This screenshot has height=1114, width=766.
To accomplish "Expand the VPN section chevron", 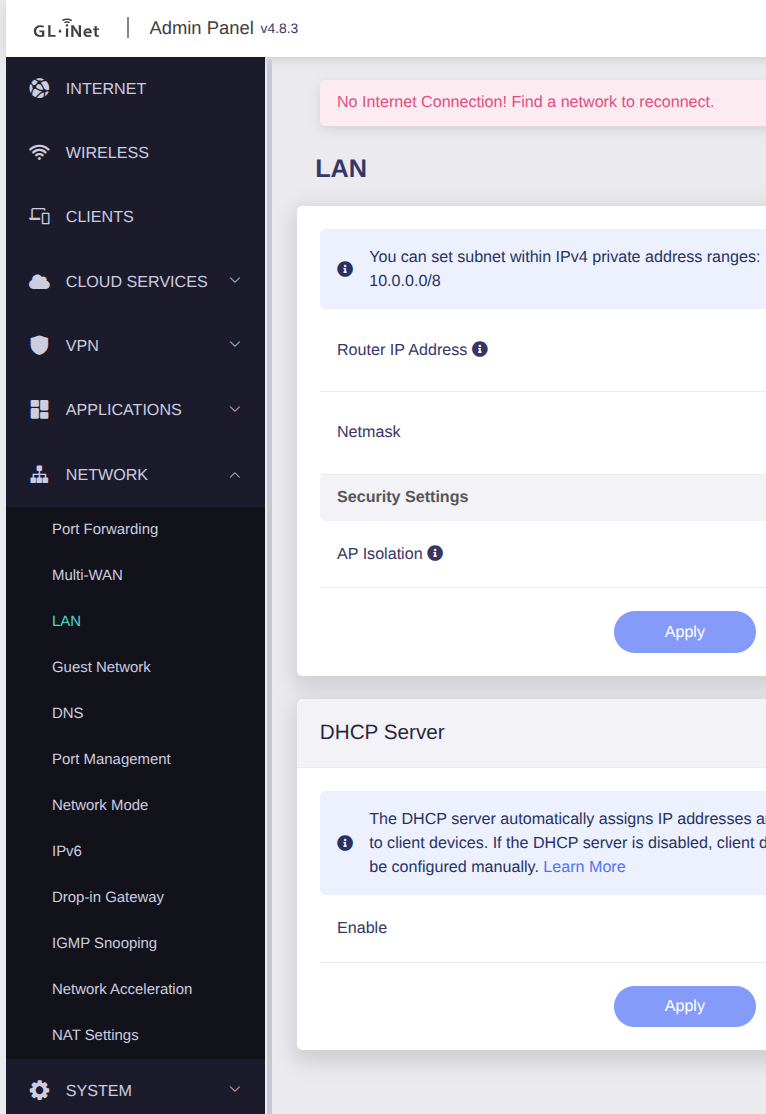I will pyautogui.click(x=235, y=345).
